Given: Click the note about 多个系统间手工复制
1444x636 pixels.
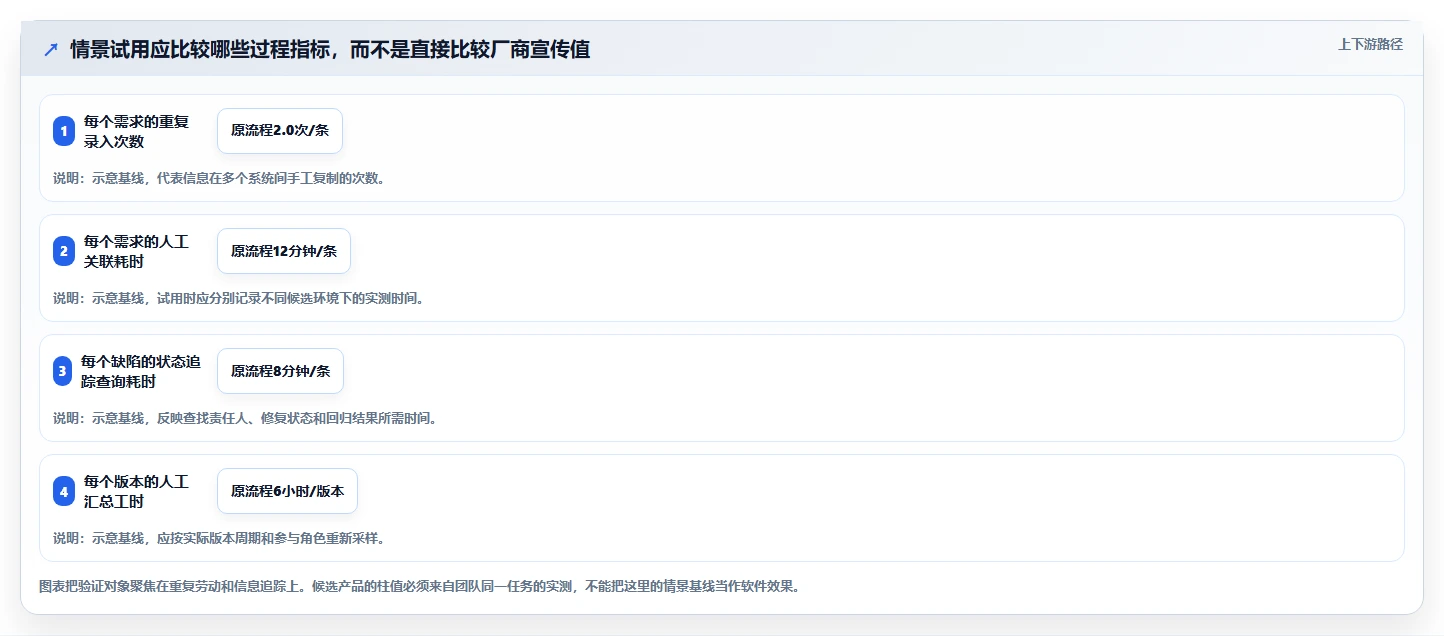Looking at the screenshot, I should [x=219, y=178].
